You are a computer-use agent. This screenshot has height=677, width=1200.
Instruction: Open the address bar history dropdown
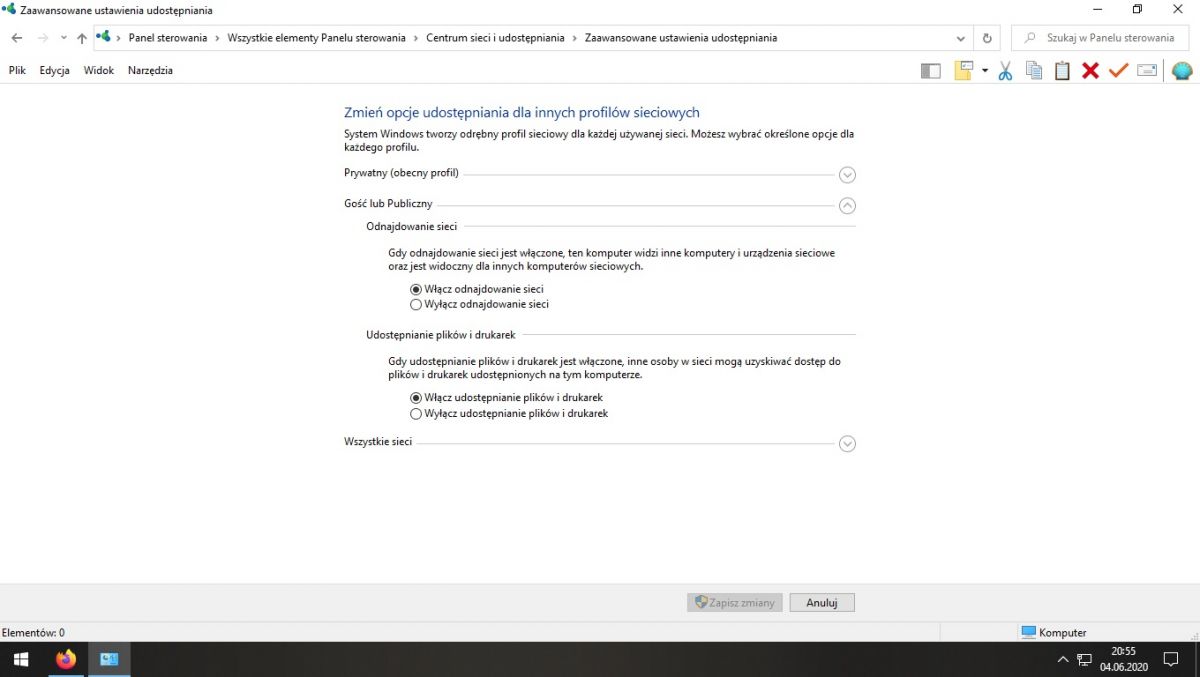click(961, 38)
